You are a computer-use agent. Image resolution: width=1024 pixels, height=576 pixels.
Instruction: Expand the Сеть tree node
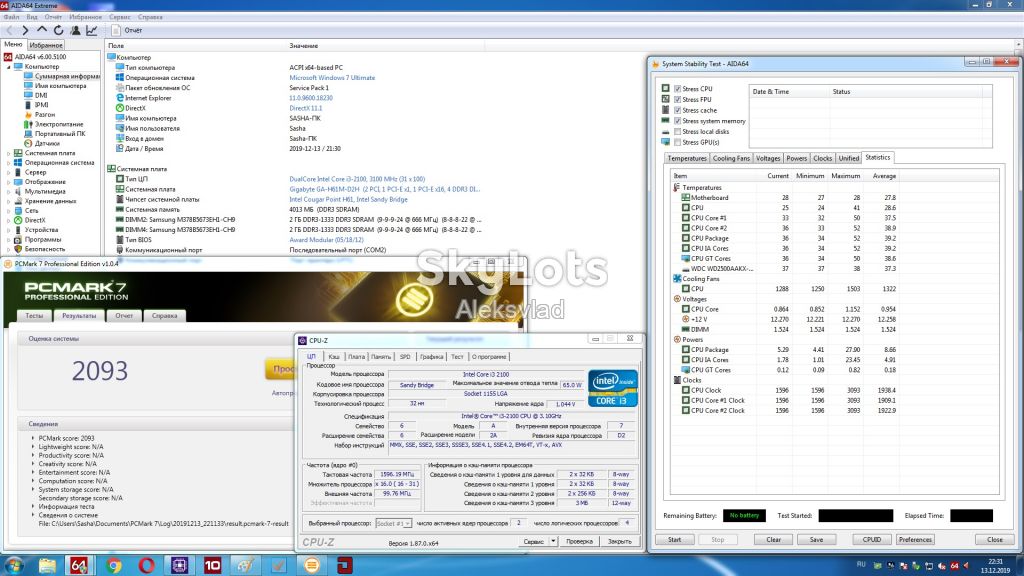click(8, 210)
